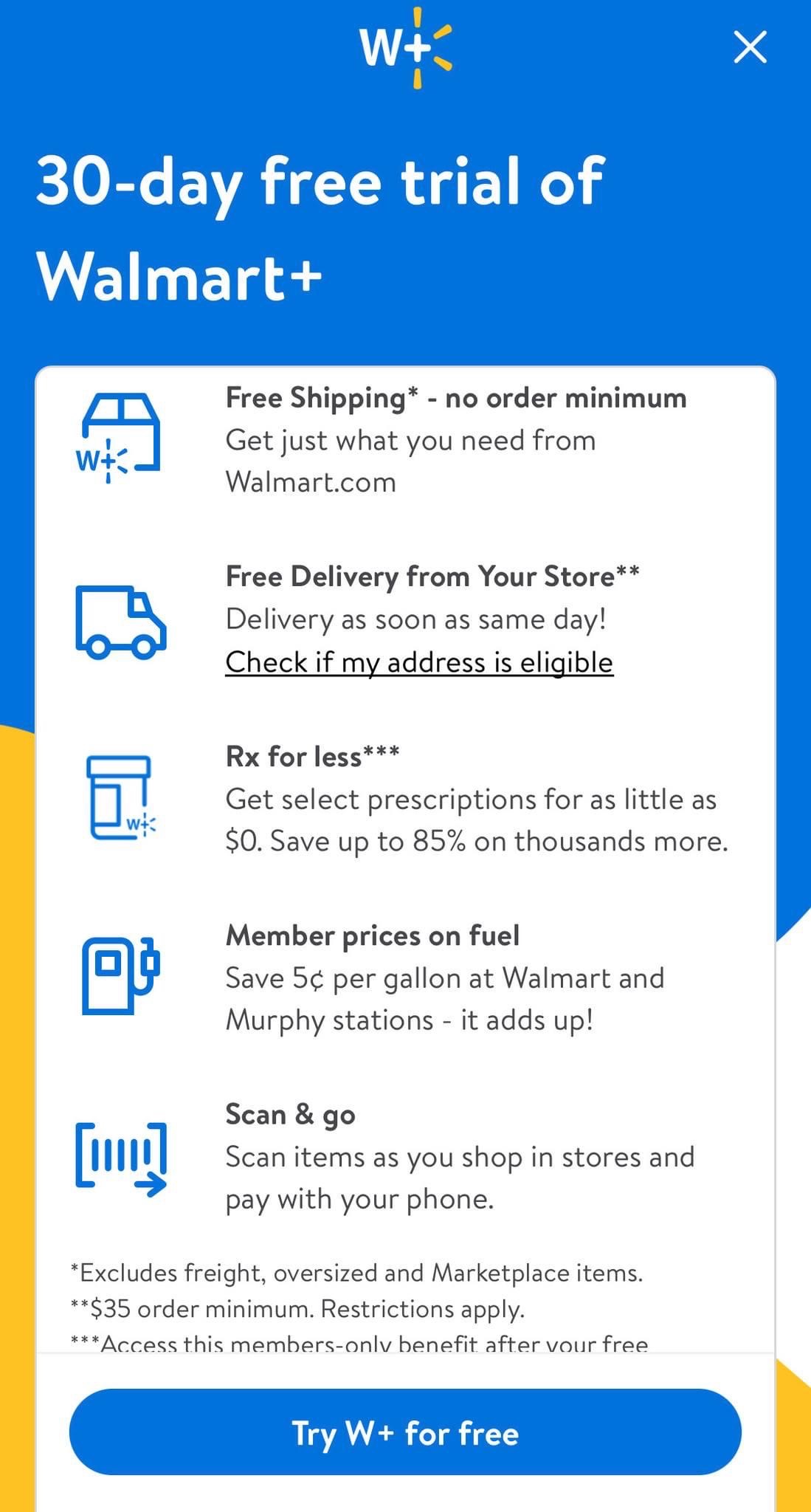Viewport: 811px width, 1512px height.
Task: Tap the 'Access this members-only benefit' footnote
Action: click(359, 1343)
